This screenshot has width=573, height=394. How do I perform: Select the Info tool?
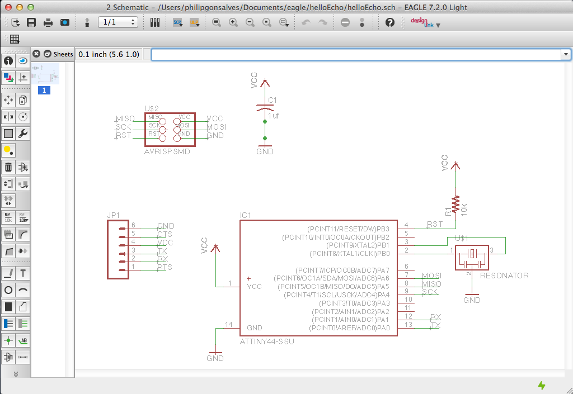click(8, 61)
